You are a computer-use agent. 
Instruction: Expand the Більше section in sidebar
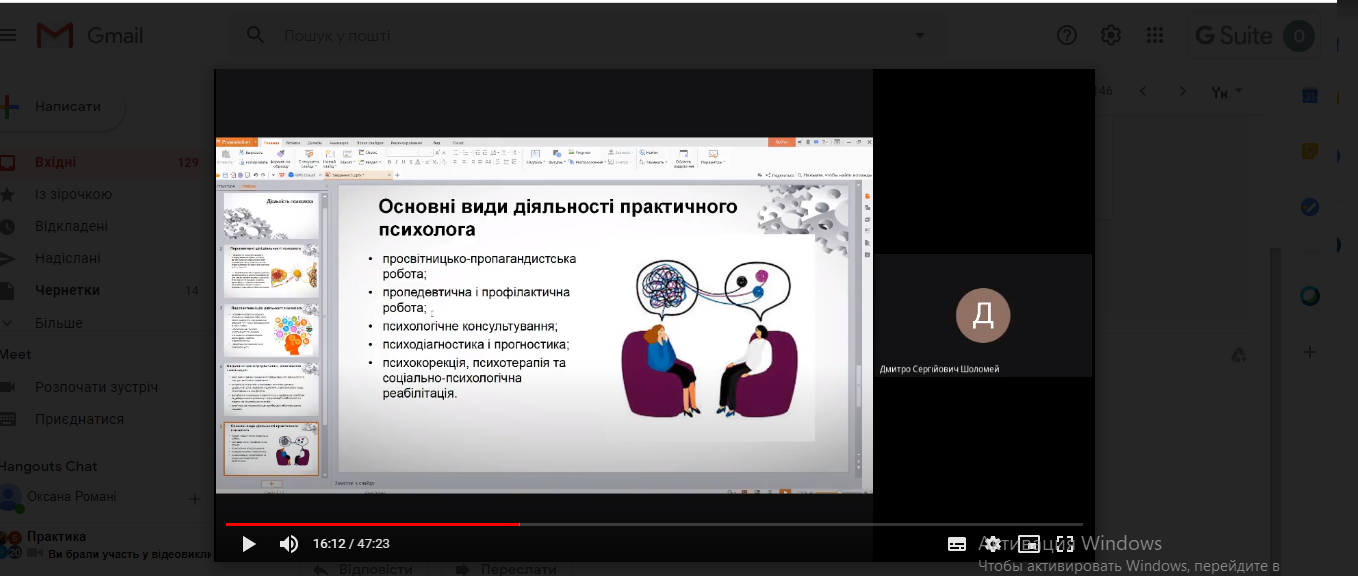[x=58, y=323]
